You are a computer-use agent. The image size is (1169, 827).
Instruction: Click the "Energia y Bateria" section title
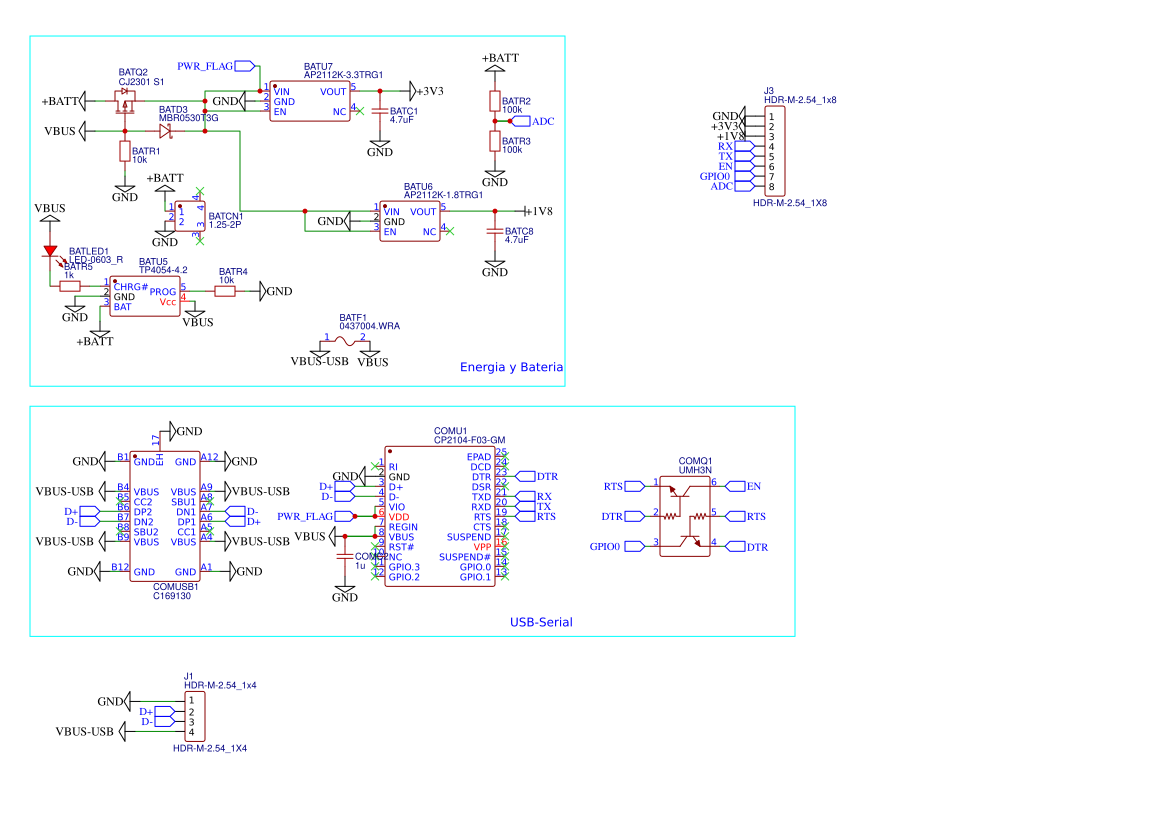(x=511, y=368)
